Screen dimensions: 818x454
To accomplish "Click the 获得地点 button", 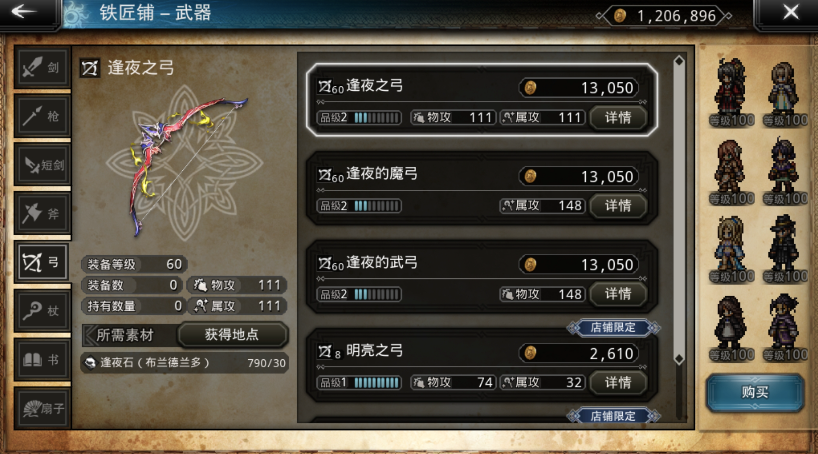I will click(232, 334).
